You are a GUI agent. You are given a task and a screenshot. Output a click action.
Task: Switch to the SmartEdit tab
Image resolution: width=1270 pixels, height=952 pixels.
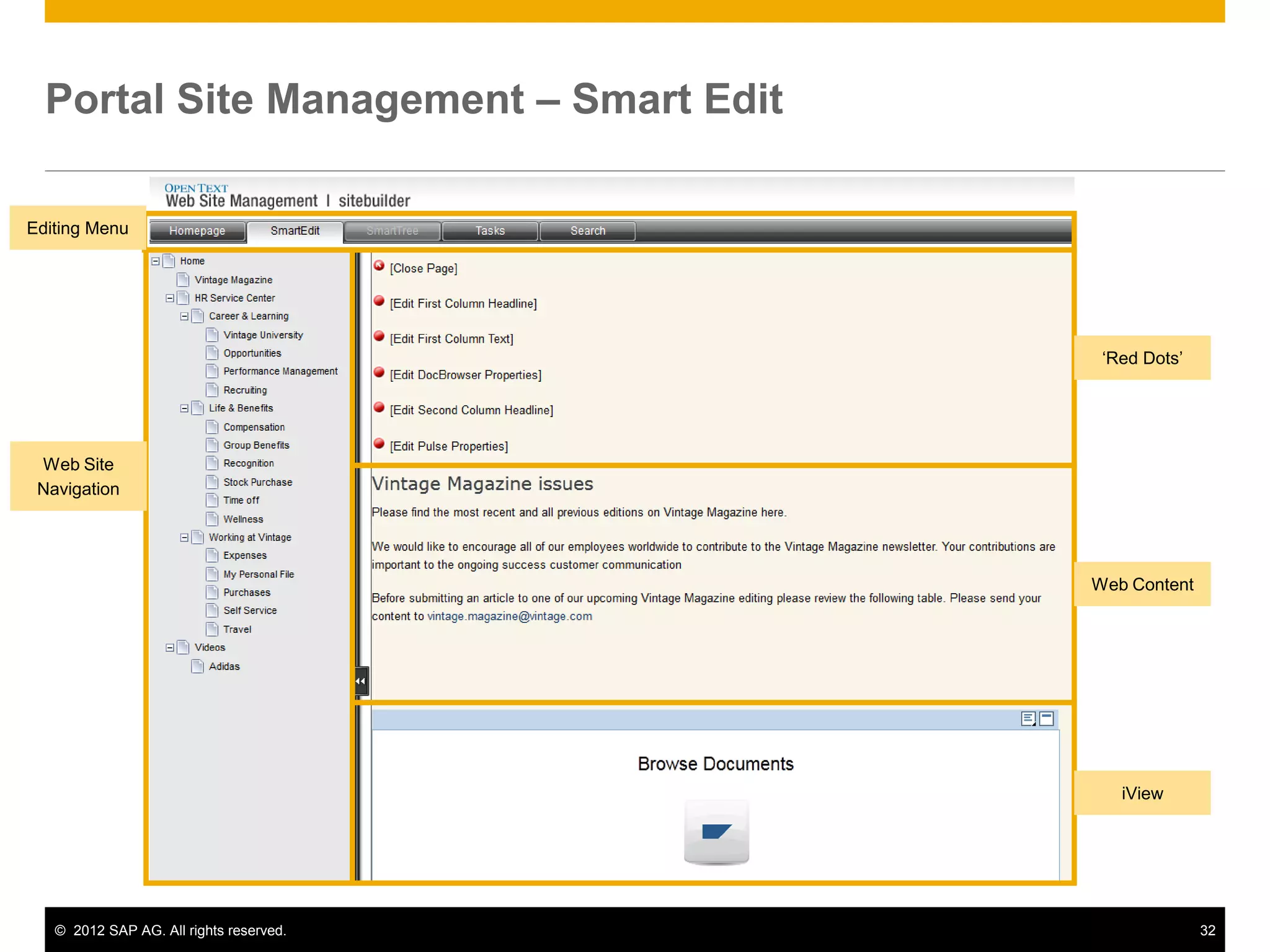point(295,231)
